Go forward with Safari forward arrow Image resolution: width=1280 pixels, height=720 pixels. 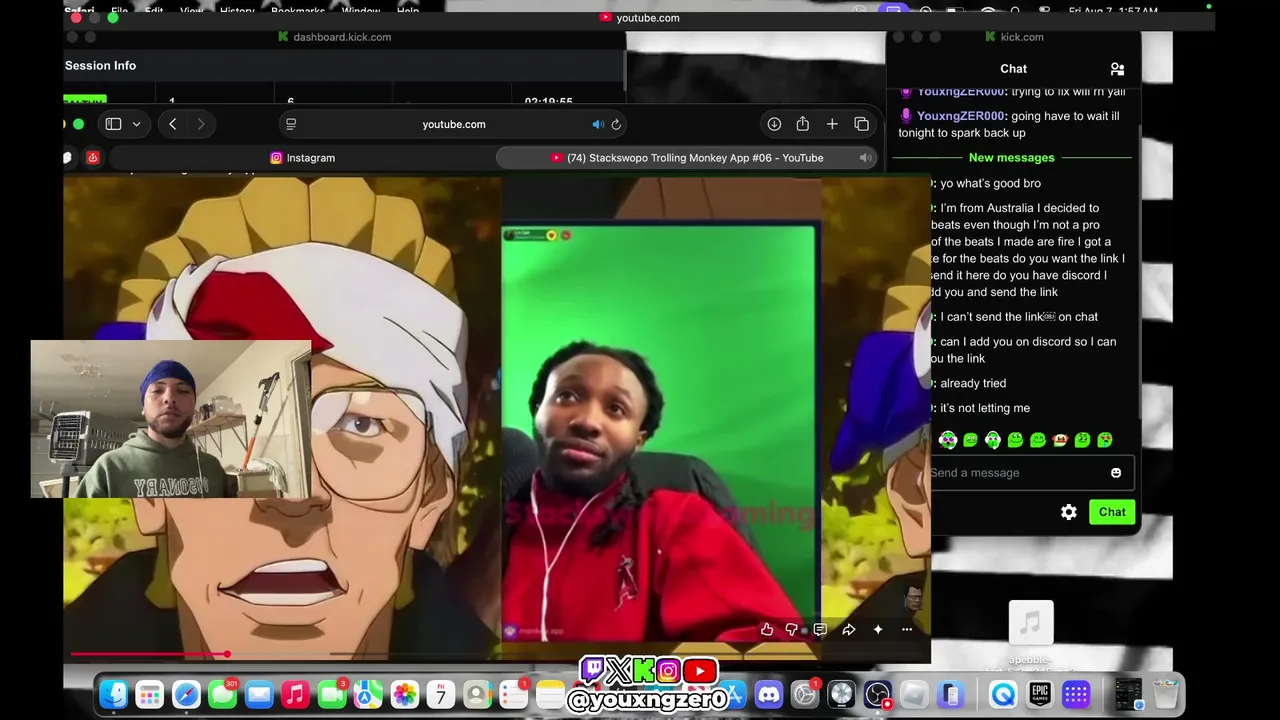(201, 124)
